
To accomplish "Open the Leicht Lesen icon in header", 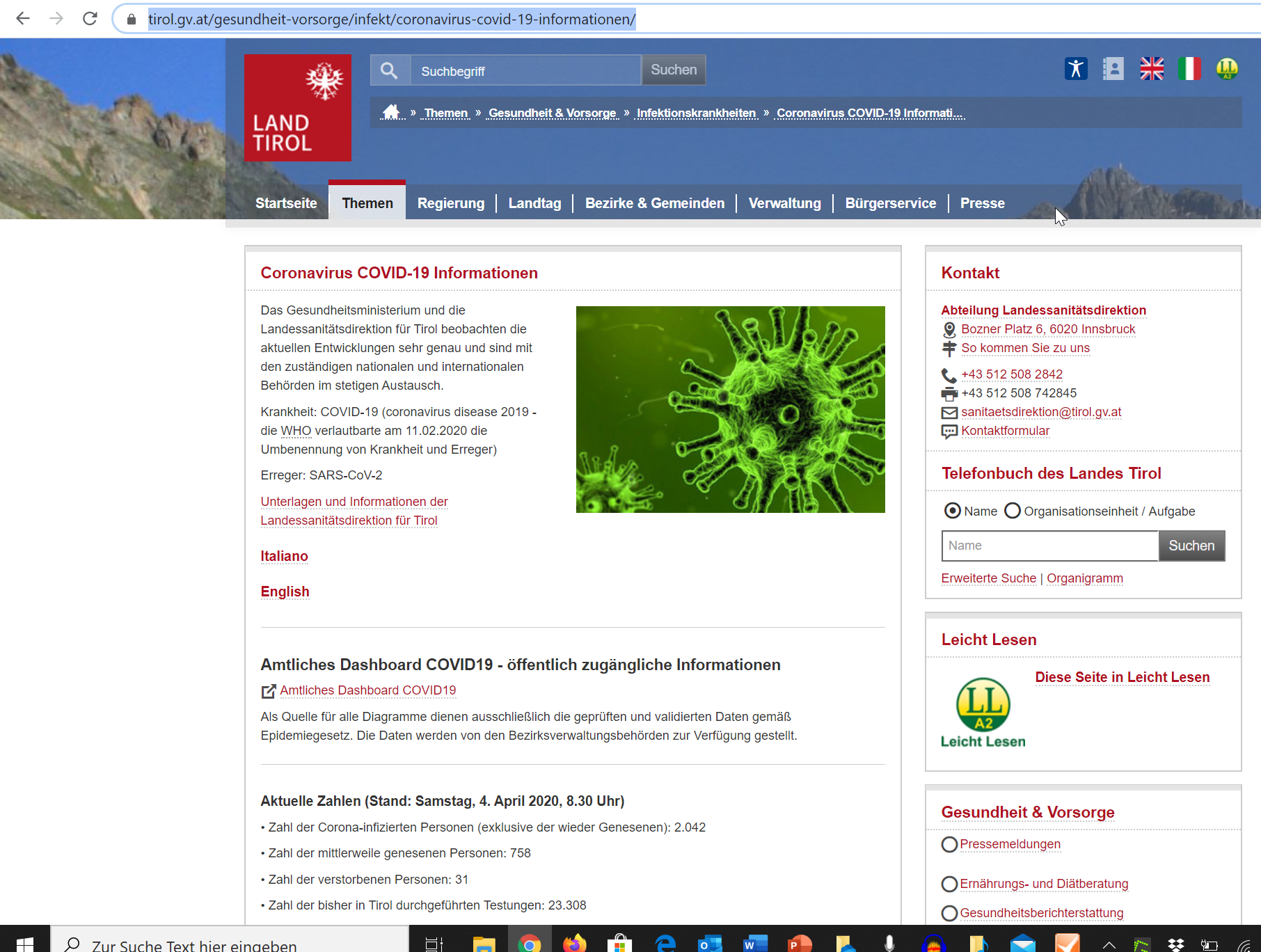I will tap(1227, 68).
